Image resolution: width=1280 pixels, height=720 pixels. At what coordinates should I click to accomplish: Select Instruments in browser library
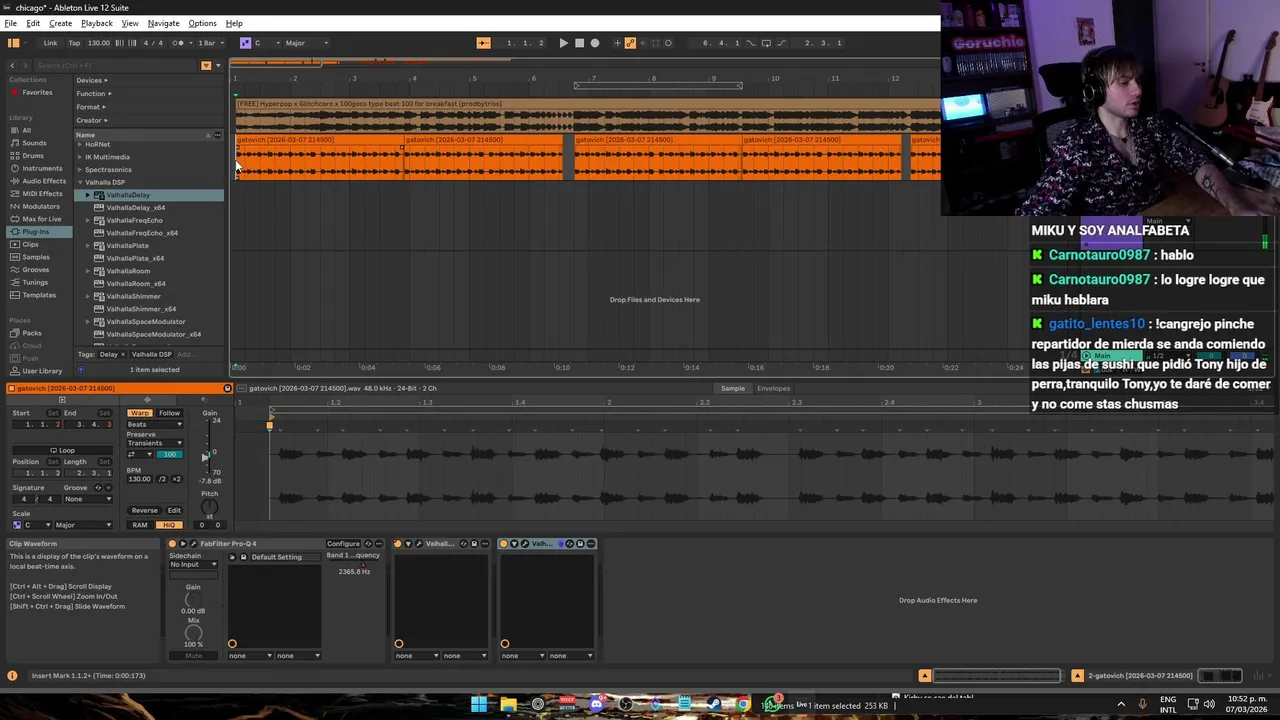coord(42,168)
